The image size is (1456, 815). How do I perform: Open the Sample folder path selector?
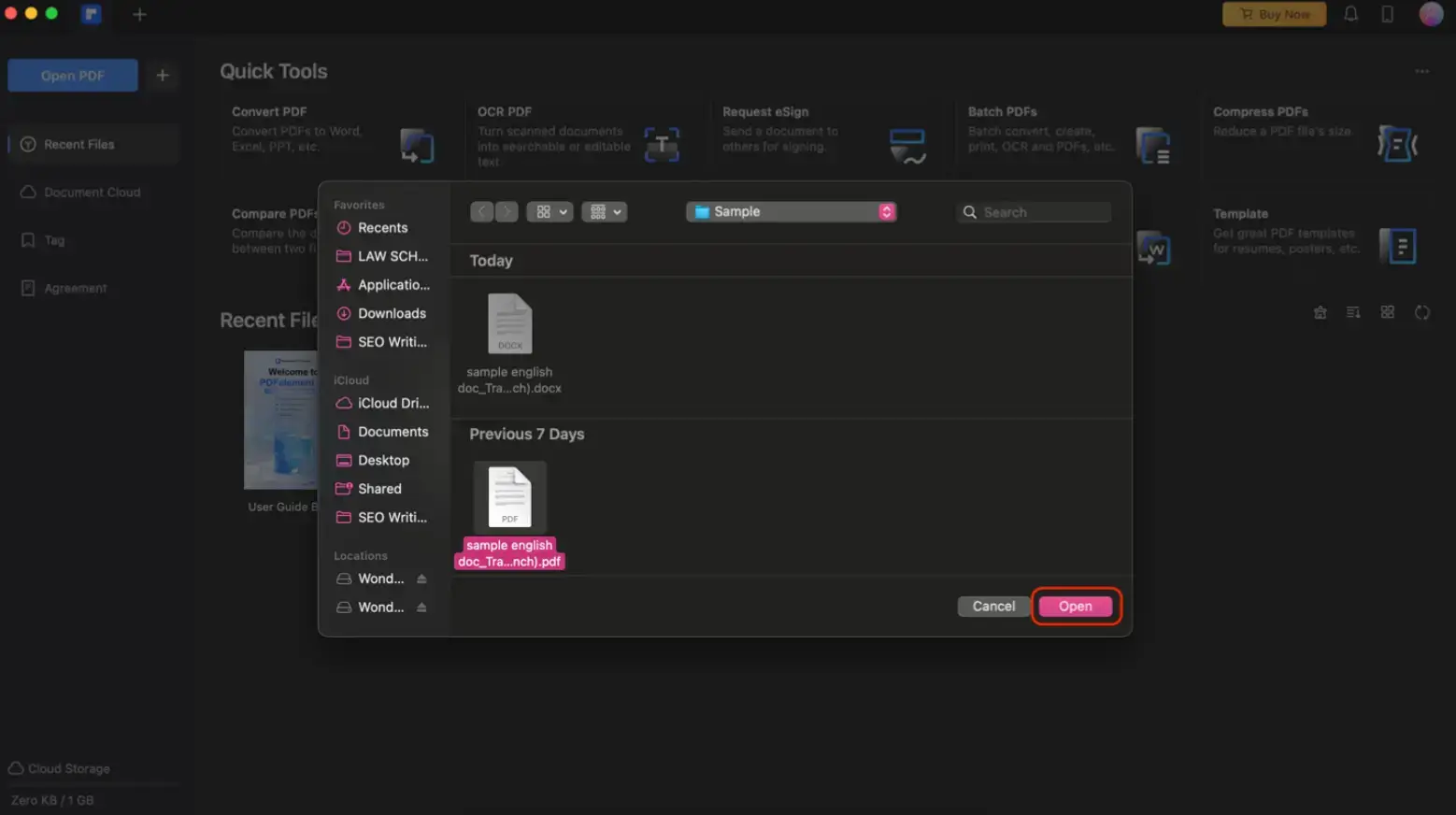tap(791, 211)
